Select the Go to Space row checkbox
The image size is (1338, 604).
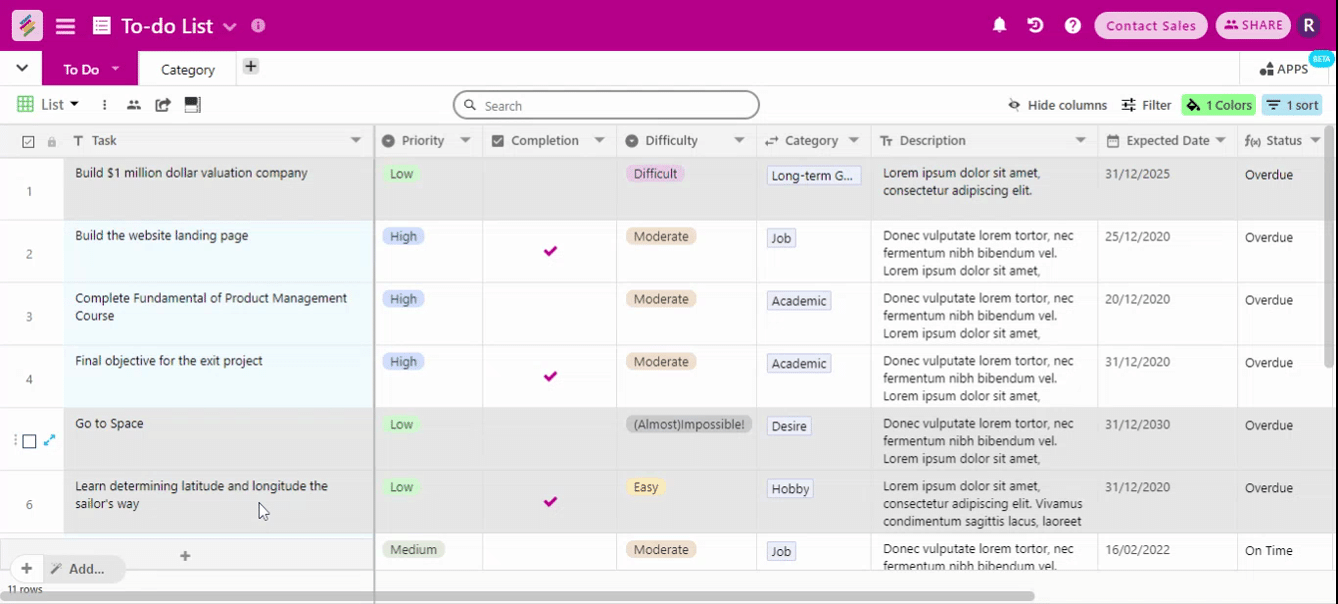pyautogui.click(x=29, y=441)
